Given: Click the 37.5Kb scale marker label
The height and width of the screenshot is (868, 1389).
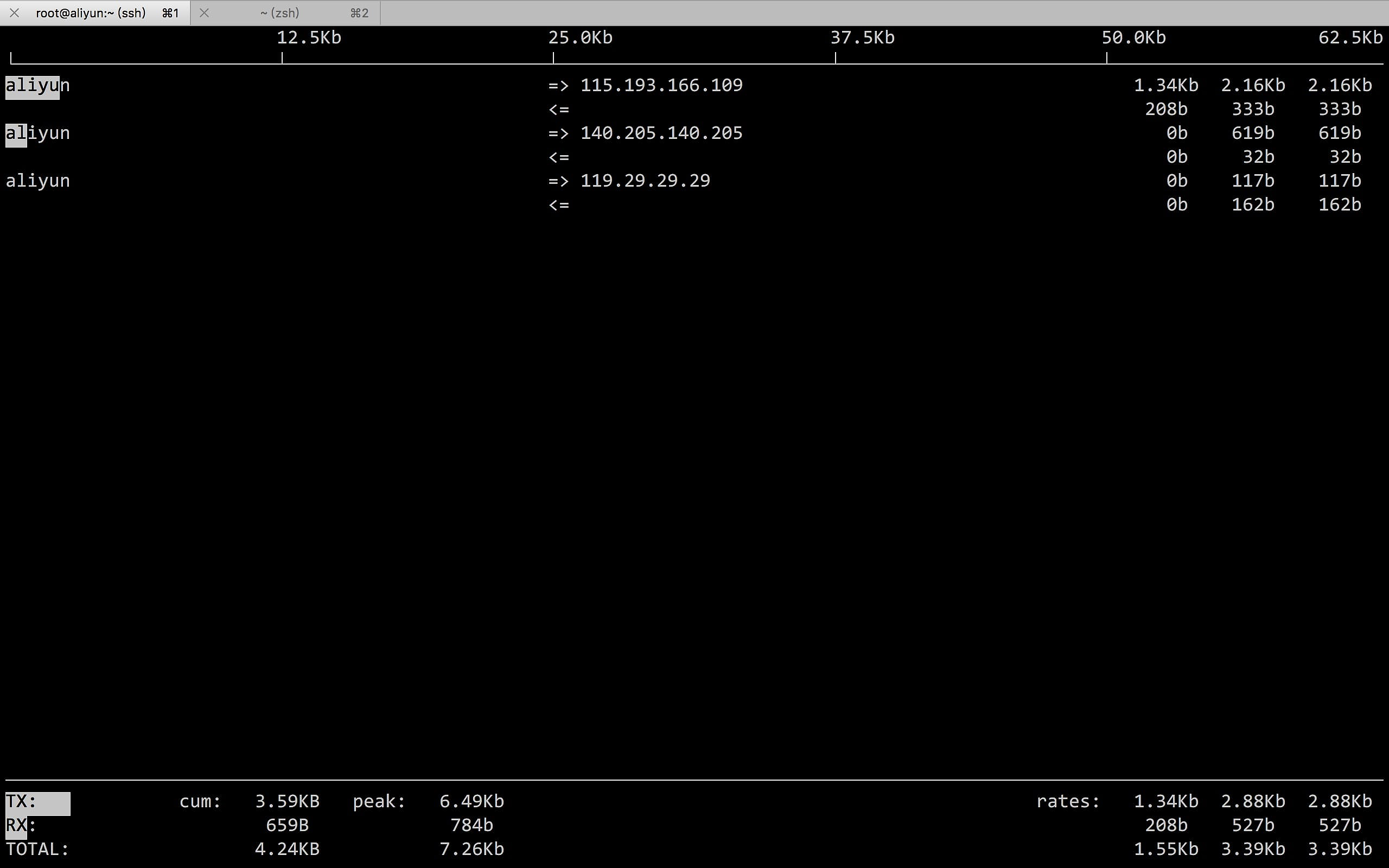Looking at the screenshot, I should [x=862, y=37].
